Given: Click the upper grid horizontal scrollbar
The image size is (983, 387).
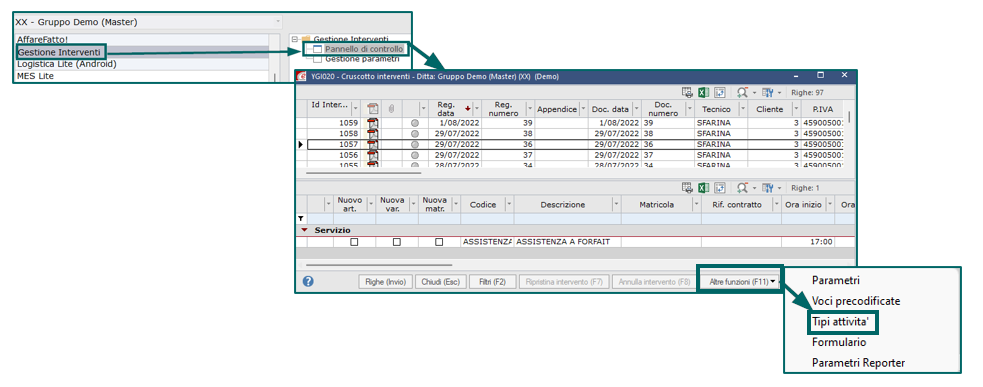Looking at the screenshot, I should [x=364, y=172].
